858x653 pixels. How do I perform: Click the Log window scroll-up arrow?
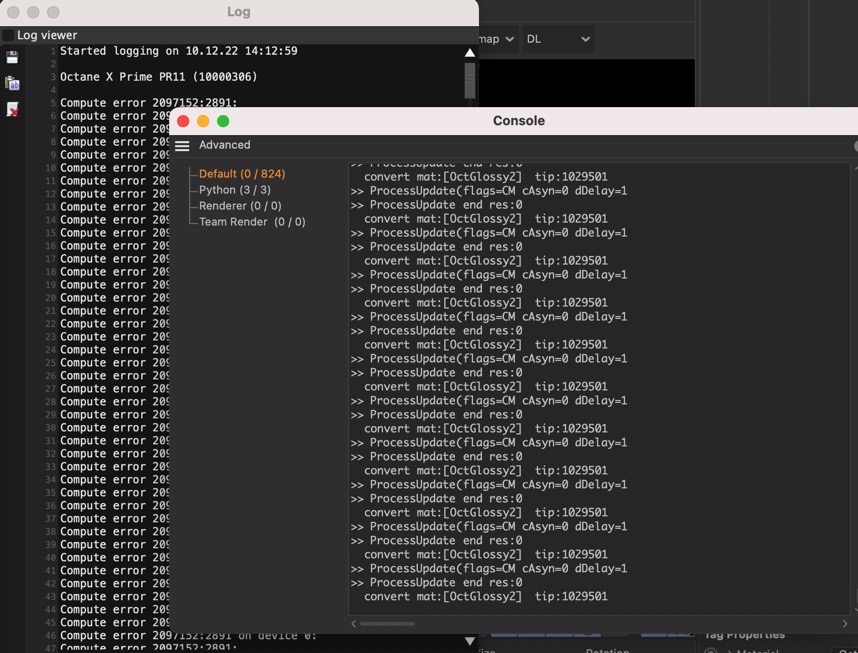click(469, 53)
